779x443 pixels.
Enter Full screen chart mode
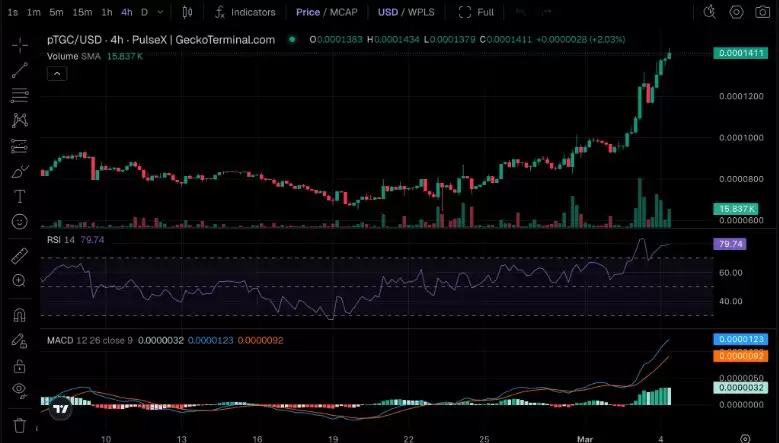(477, 12)
